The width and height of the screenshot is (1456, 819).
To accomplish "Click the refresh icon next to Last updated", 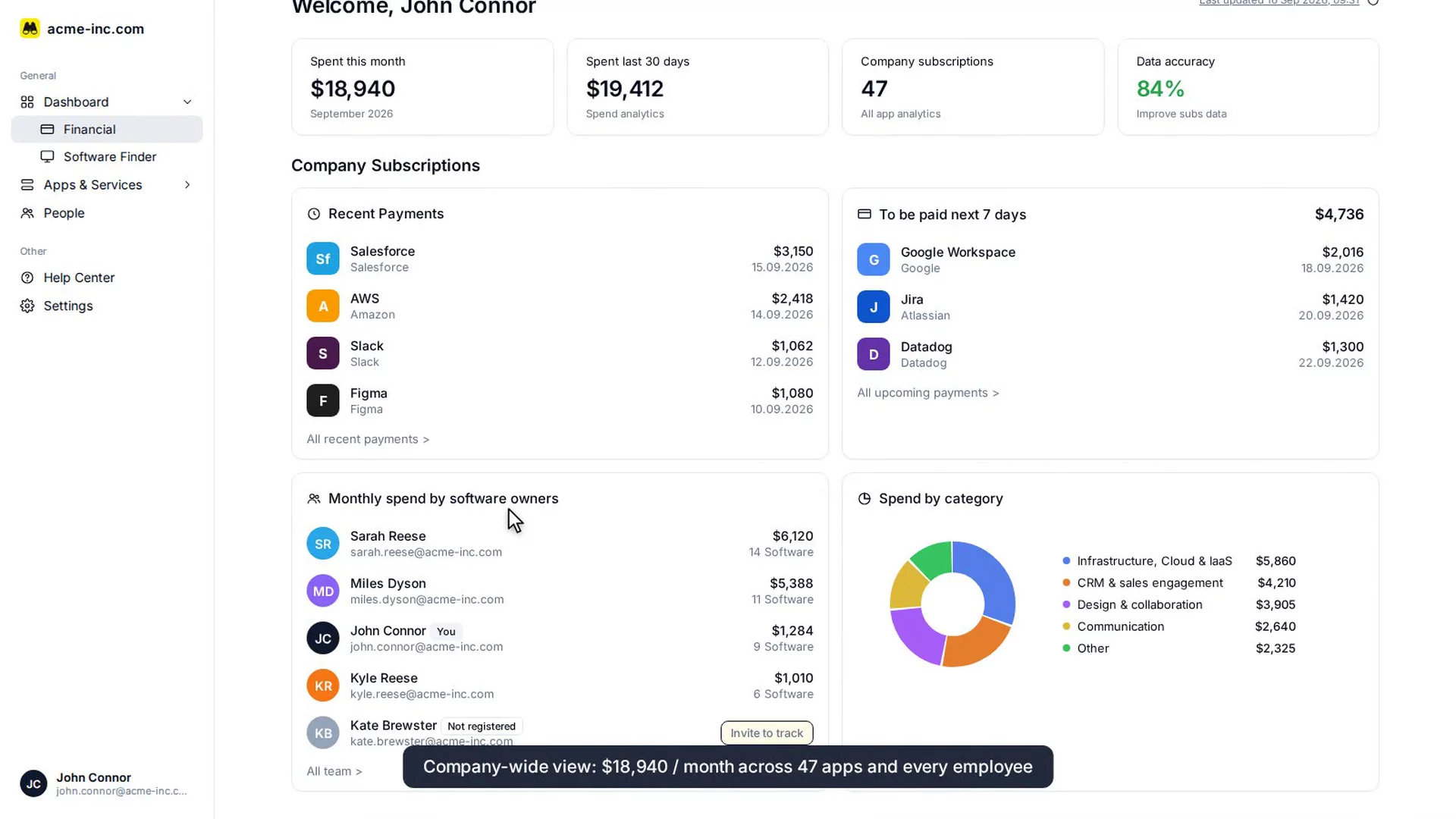I will click(x=1373, y=2).
